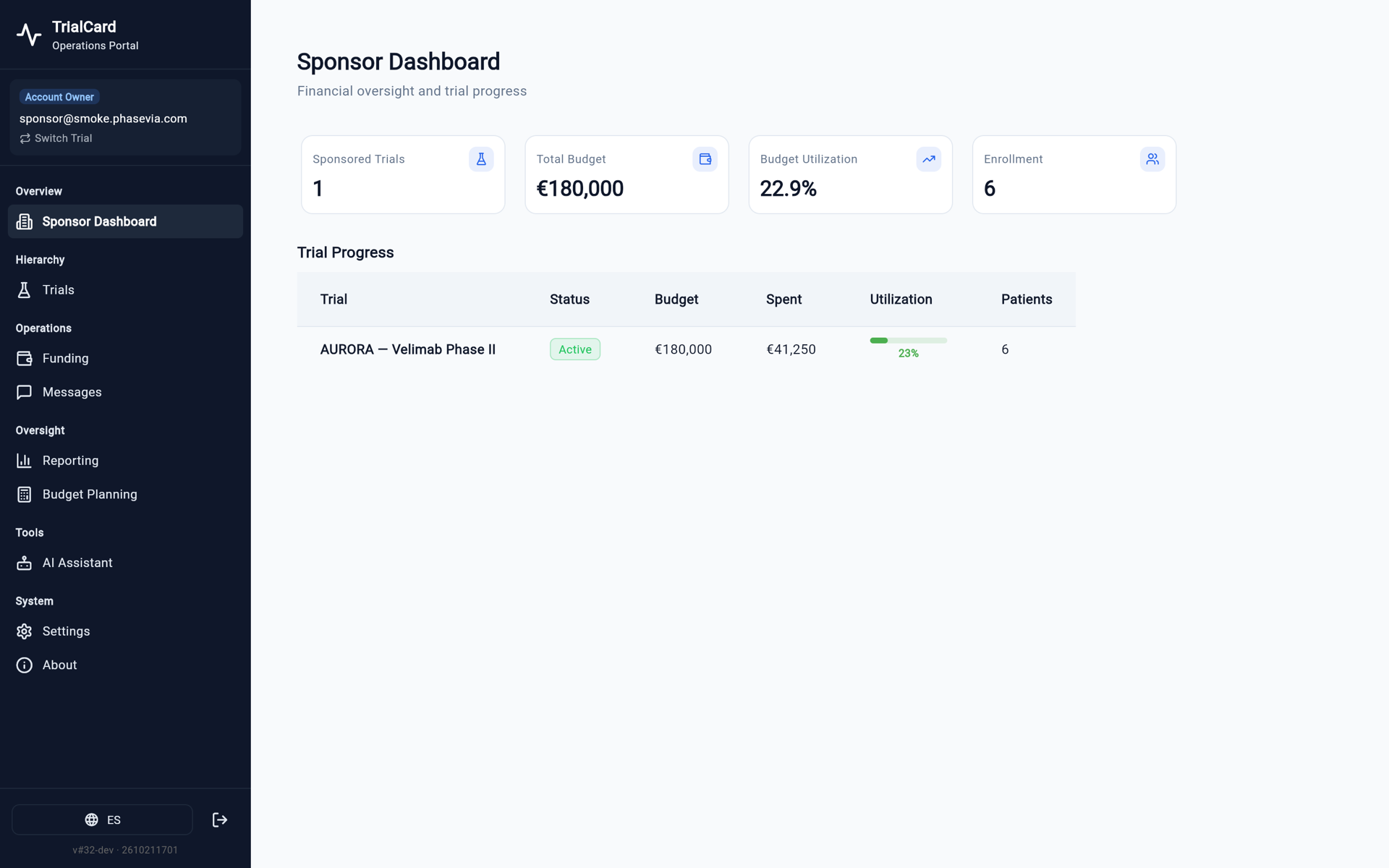Viewport: 1389px width, 868px height.
Task: Click the Active status badge
Action: coord(575,349)
